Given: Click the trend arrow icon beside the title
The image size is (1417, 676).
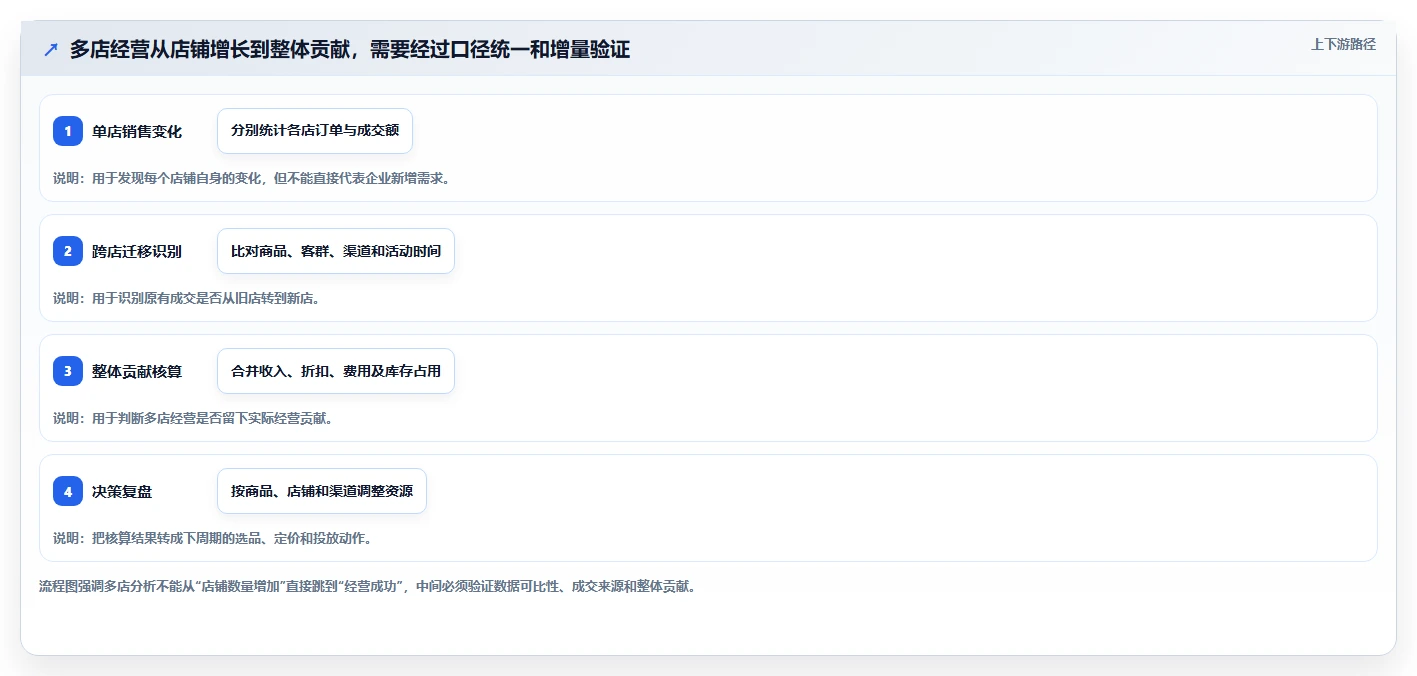Looking at the screenshot, I should click(x=51, y=50).
